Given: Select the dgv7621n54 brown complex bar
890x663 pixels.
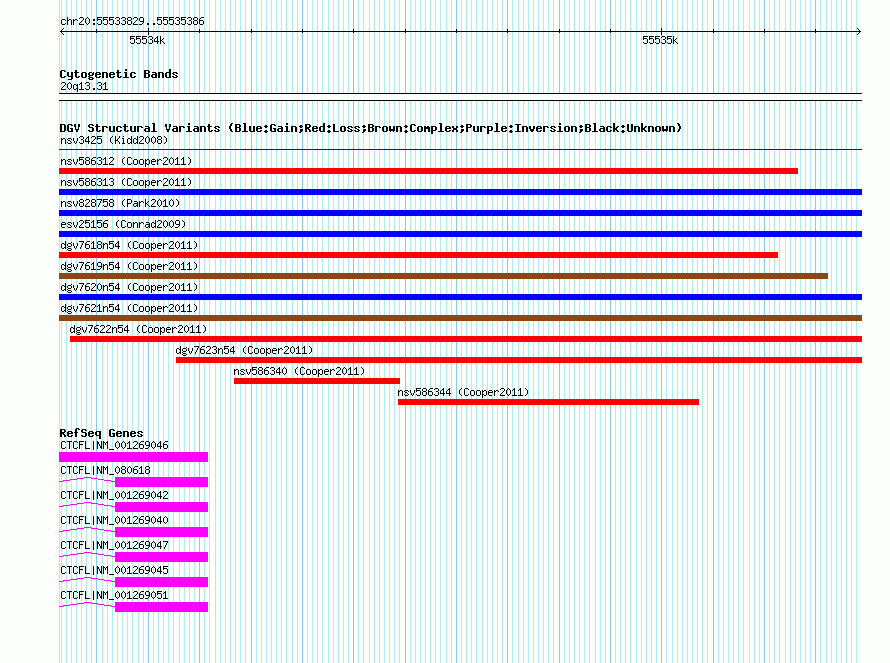Looking at the screenshot, I should pos(460,318).
